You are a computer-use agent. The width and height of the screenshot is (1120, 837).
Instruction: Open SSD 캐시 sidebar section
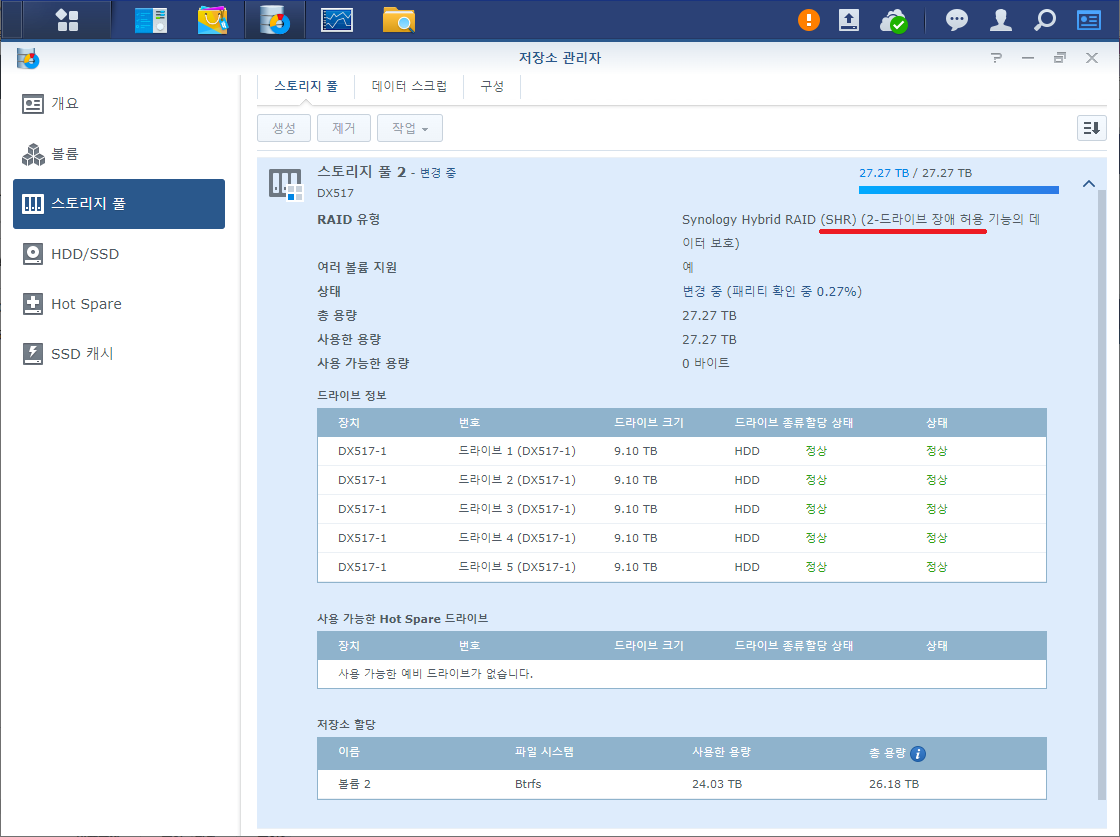(119, 354)
